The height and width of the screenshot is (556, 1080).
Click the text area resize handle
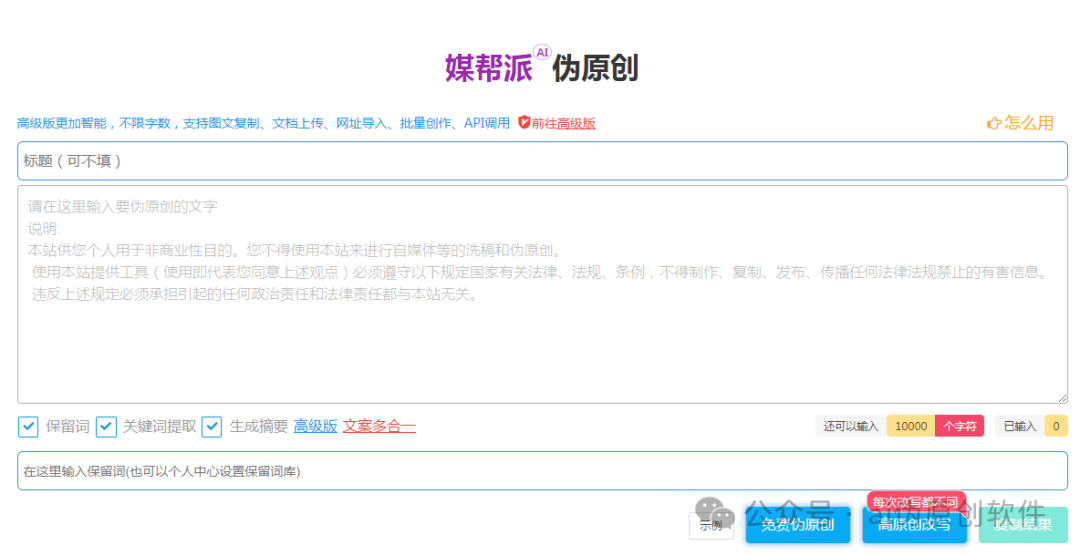pyautogui.click(x=1062, y=398)
